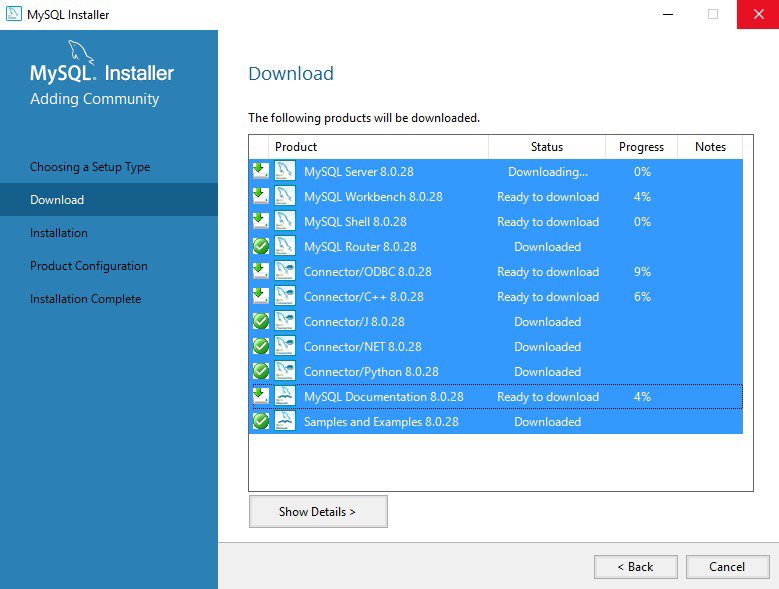Click the Status column header
The image size is (779, 589).
pos(547,147)
